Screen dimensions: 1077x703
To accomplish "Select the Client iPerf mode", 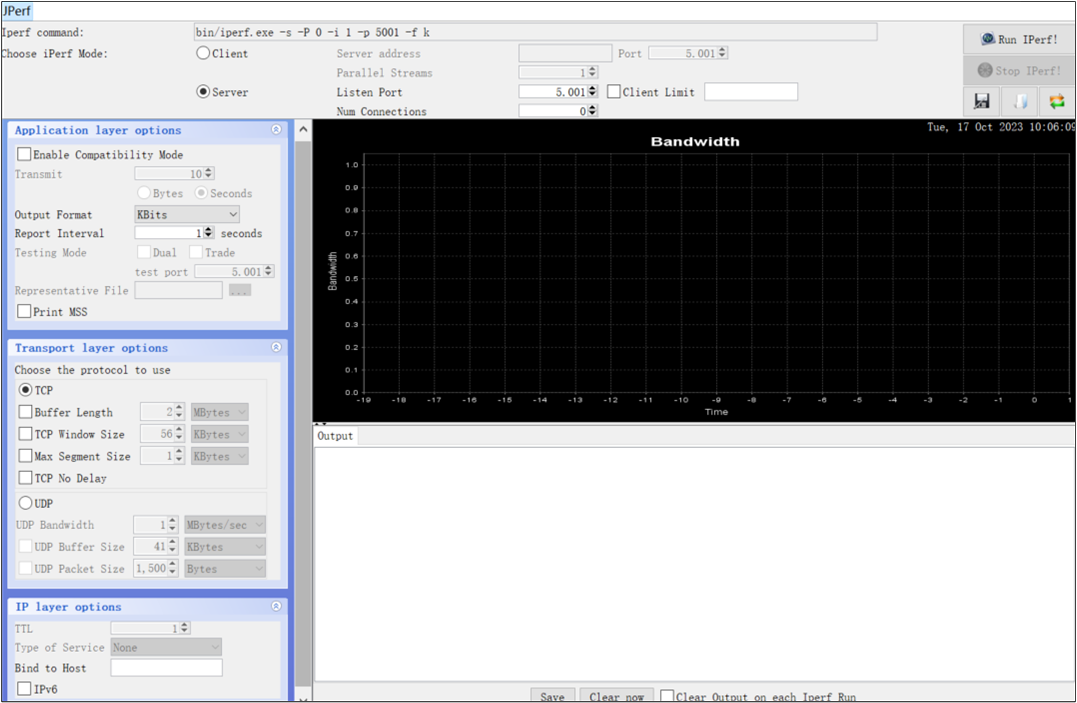I will (x=201, y=52).
